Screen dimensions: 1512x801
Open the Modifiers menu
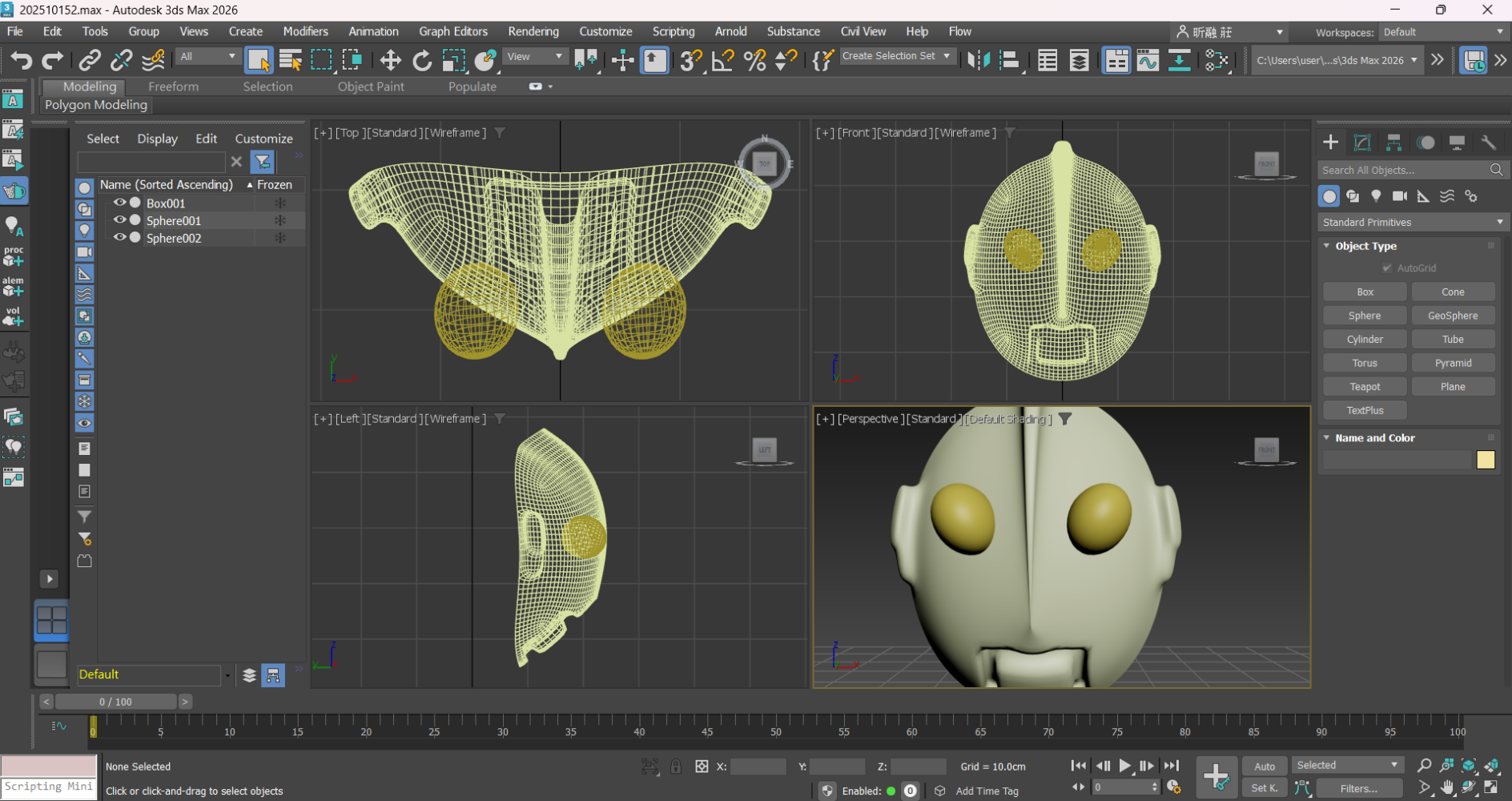click(305, 31)
